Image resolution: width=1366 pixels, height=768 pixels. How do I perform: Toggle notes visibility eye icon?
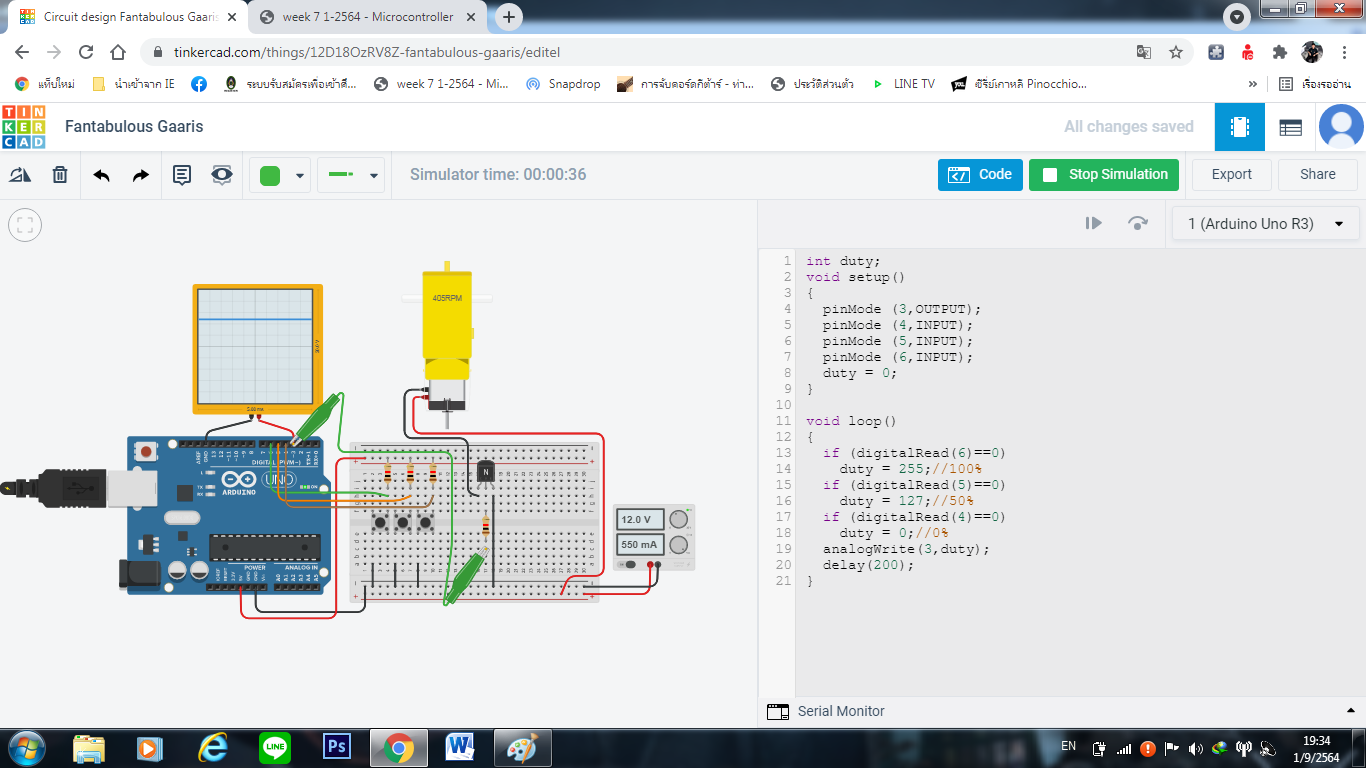(222, 175)
